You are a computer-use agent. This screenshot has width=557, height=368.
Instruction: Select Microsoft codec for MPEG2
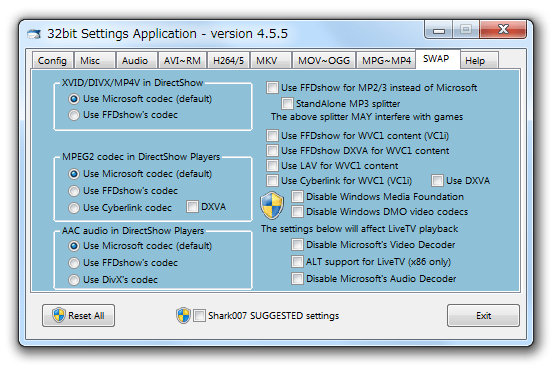tap(140, 174)
